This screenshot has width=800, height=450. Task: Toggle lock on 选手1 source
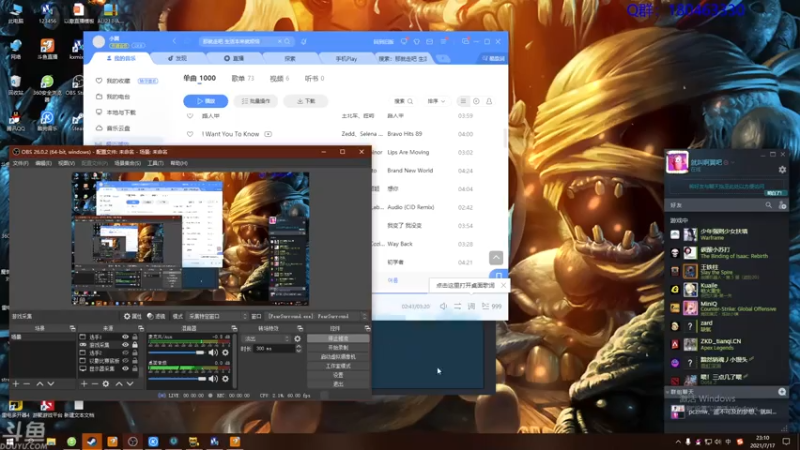tap(135, 337)
